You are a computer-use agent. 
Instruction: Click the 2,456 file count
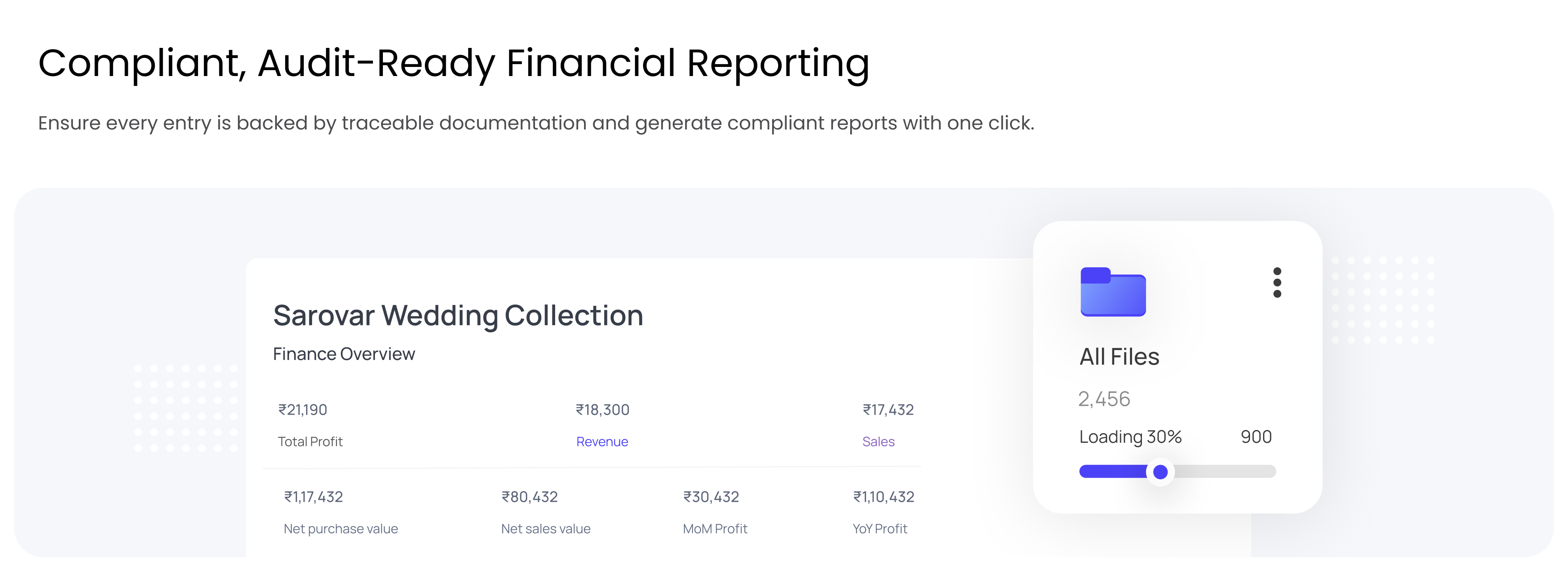pos(1104,399)
